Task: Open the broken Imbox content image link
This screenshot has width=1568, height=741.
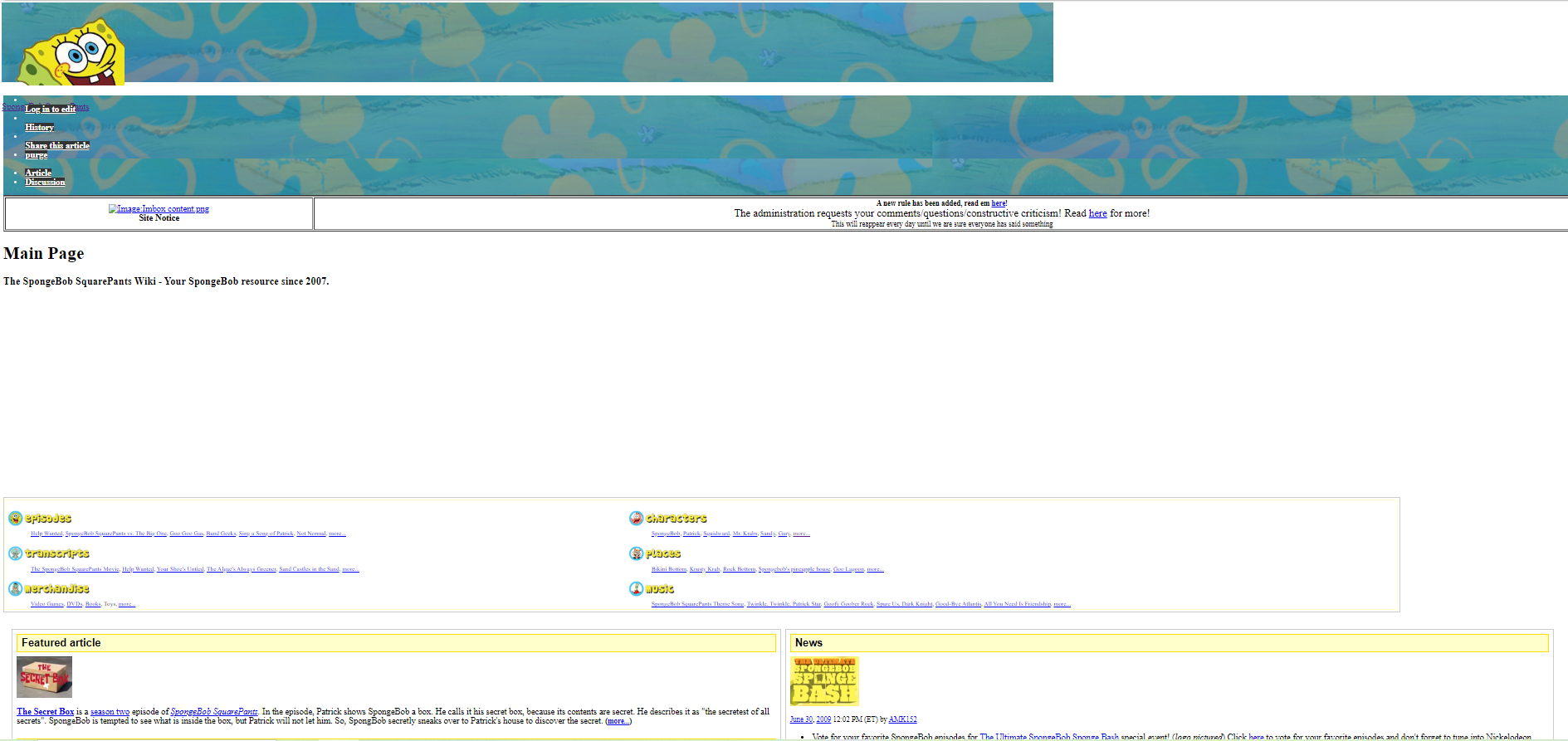Action: [159, 208]
